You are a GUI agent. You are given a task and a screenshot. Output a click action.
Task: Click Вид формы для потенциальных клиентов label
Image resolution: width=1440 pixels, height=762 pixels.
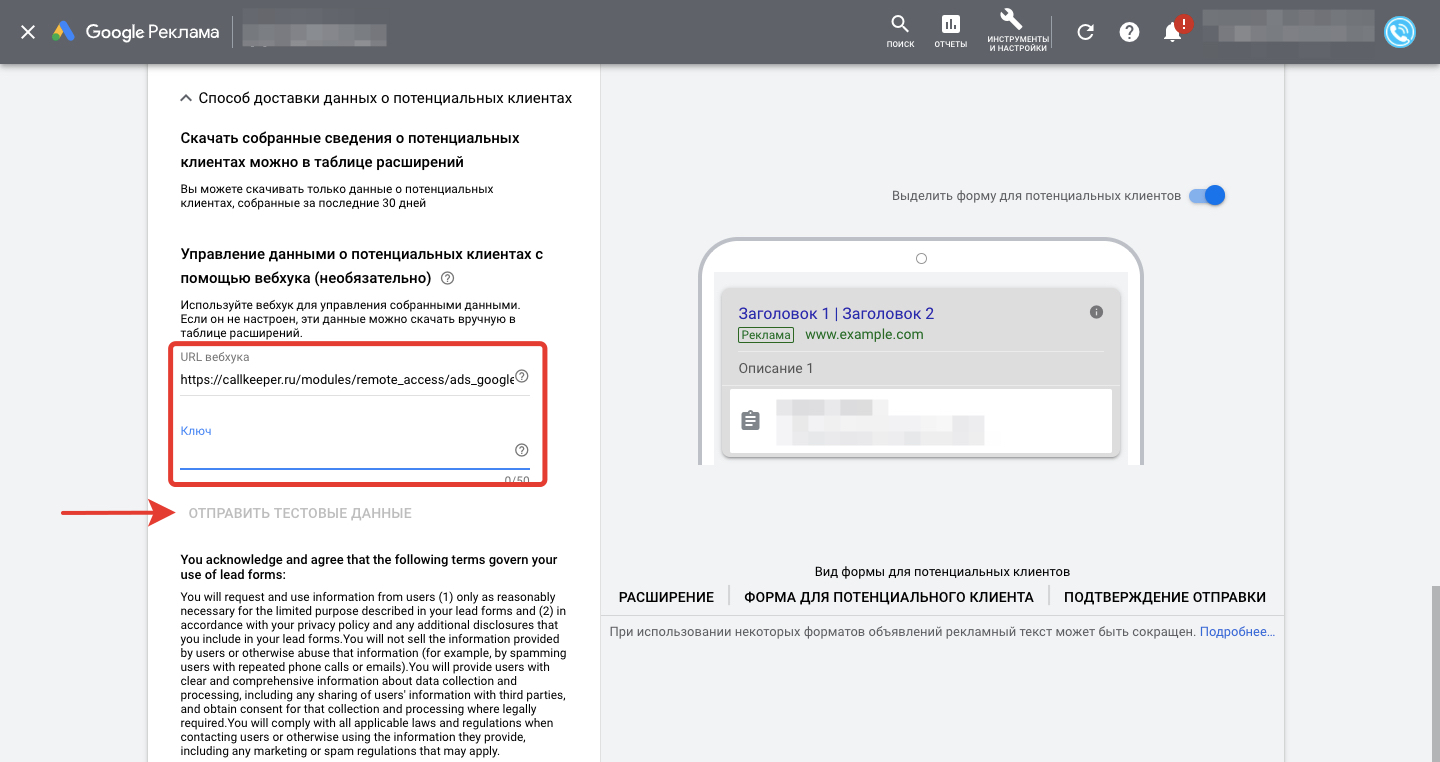click(942, 572)
